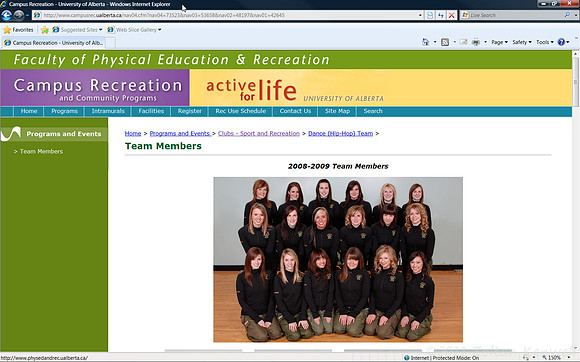
Task: Click the 2008-2009 team photo
Action: (338, 260)
